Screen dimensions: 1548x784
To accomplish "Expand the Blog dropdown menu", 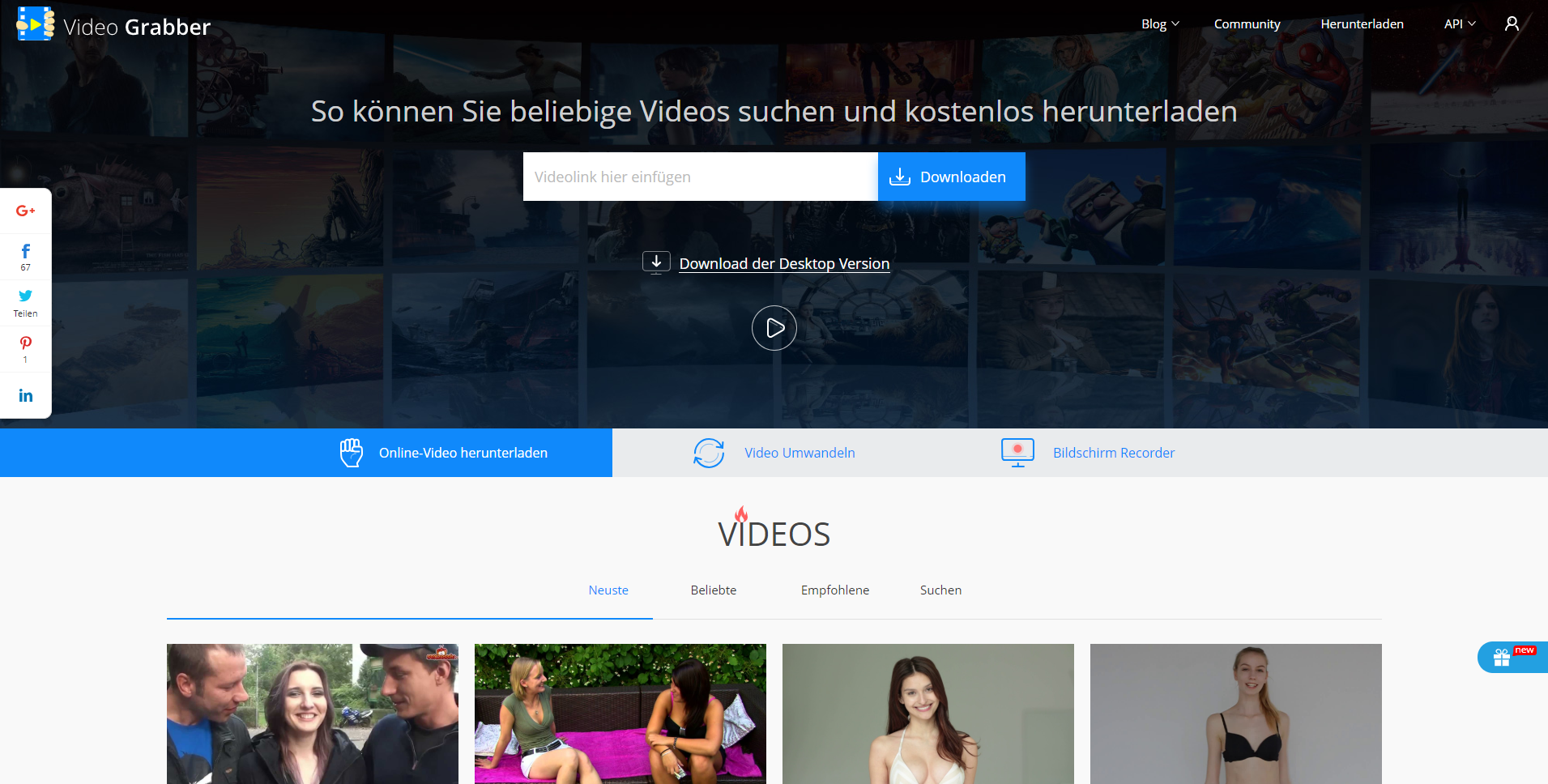I will pyautogui.click(x=1160, y=24).
